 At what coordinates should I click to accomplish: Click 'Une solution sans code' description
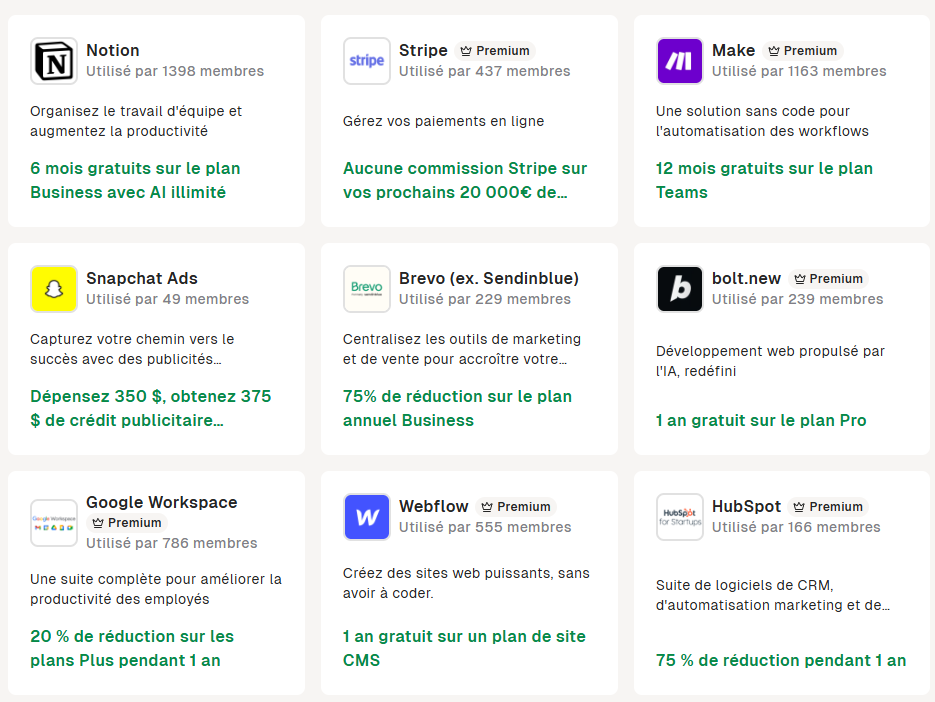763,121
